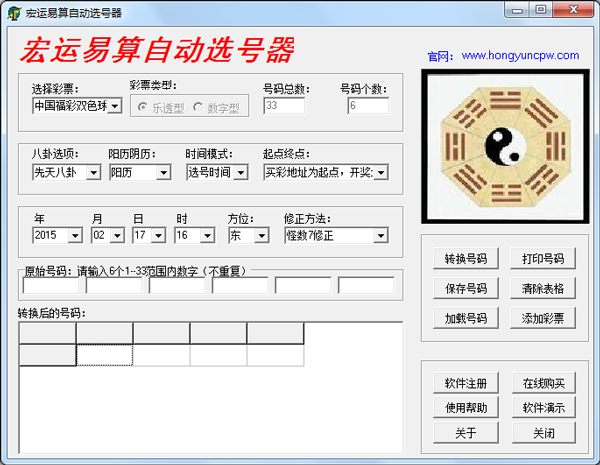Close the window with red X button
Image resolution: width=600 pixels, height=465 pixels.
(x=573, y=10)
